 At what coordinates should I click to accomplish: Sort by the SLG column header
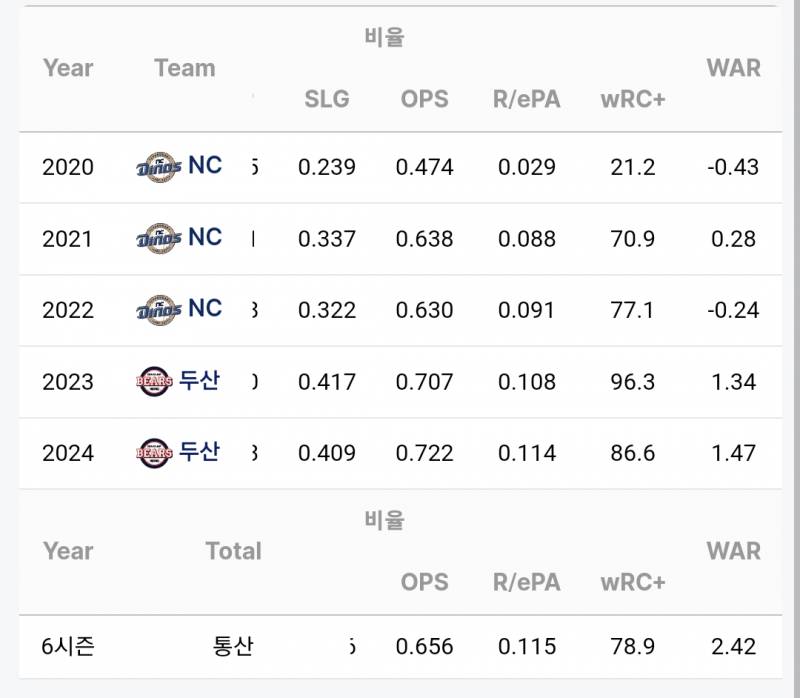click(327, 99)
